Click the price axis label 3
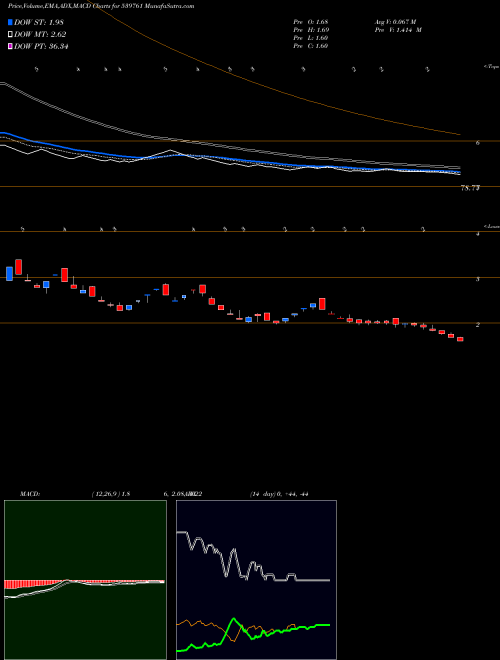500x660 pixels. (478, 279)
